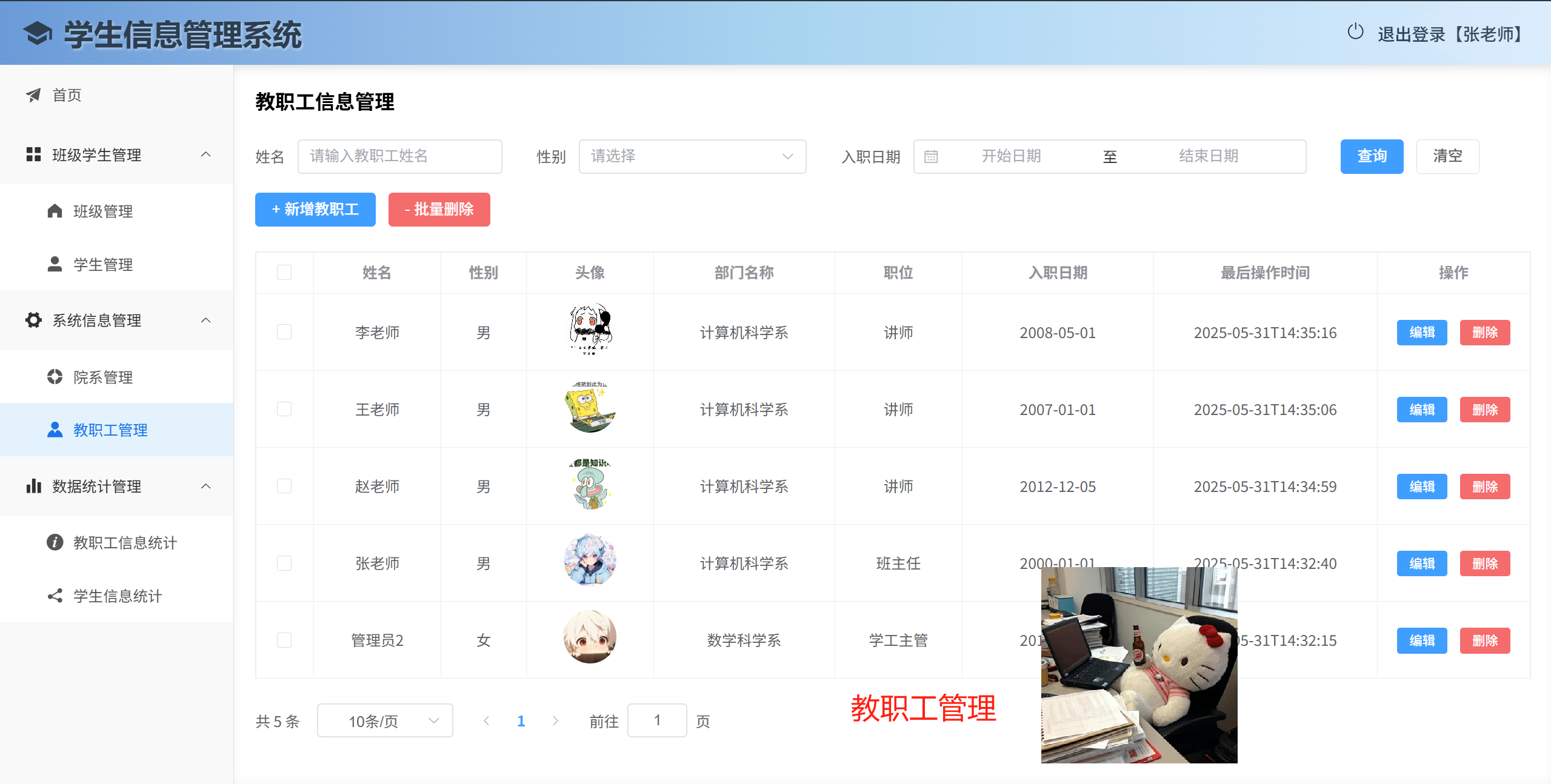Click the share icon for 学生信息统计
The height and width of the screenshot is (784, 1551).
(55, 596)
